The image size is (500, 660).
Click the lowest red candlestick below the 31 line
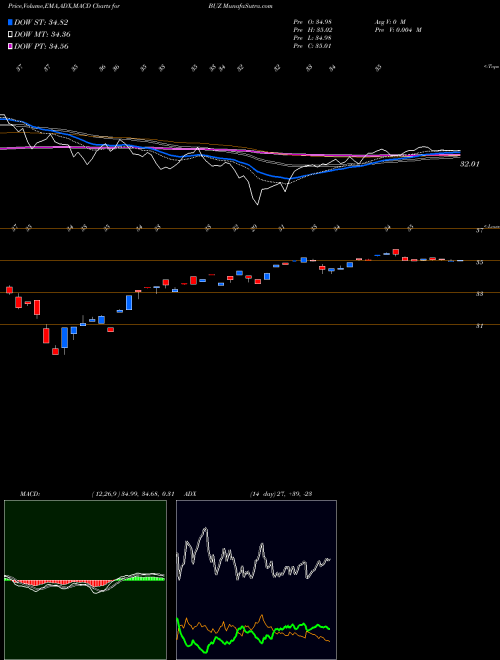click(56, 351)
